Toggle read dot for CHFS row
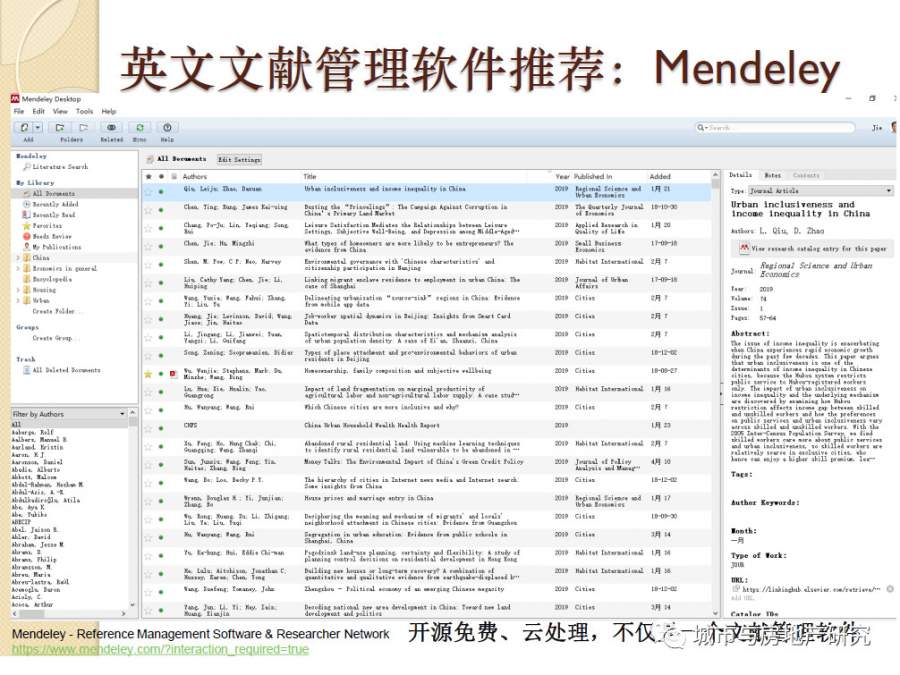Screen dimensions: 900x675 click(161, 429)
